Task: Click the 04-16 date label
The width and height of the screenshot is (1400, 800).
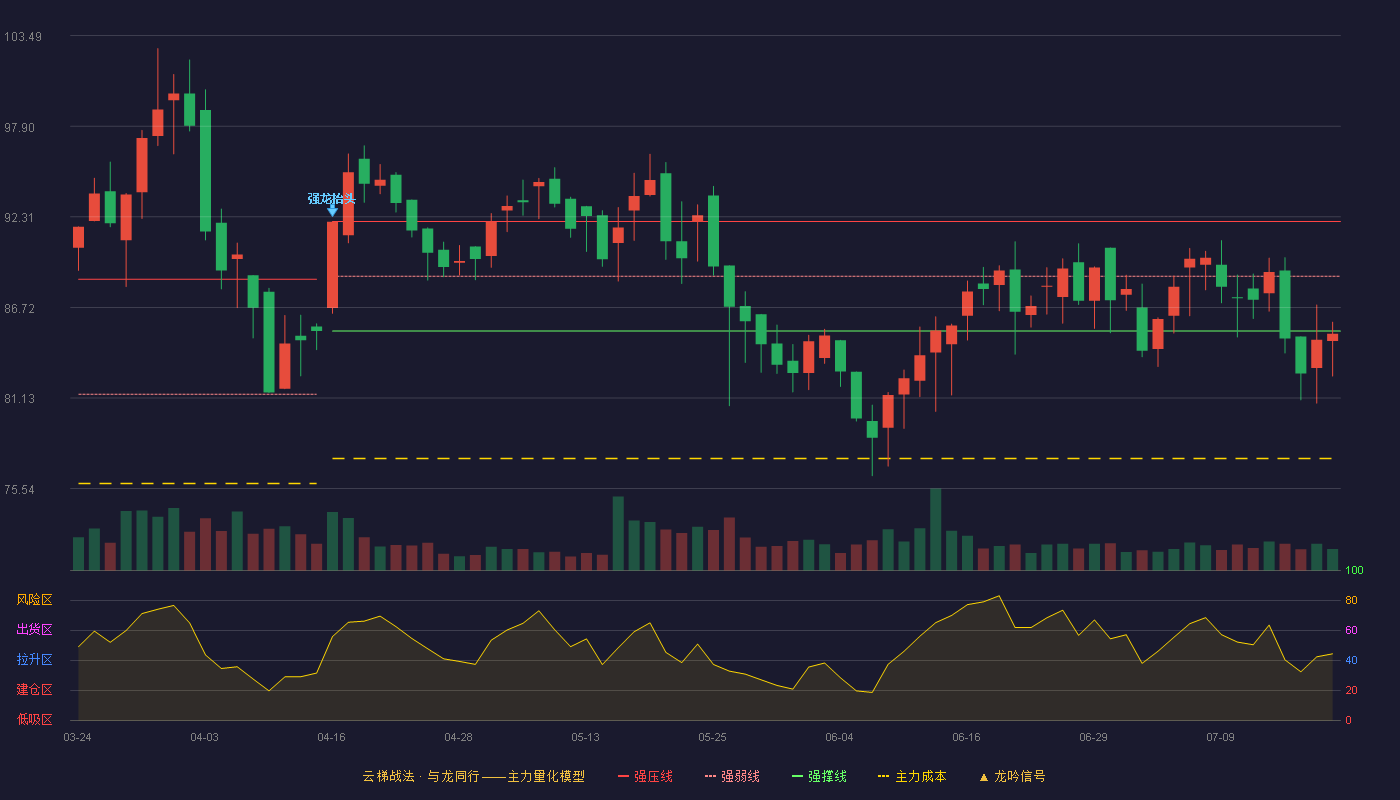Action: [x=331, y=737]
